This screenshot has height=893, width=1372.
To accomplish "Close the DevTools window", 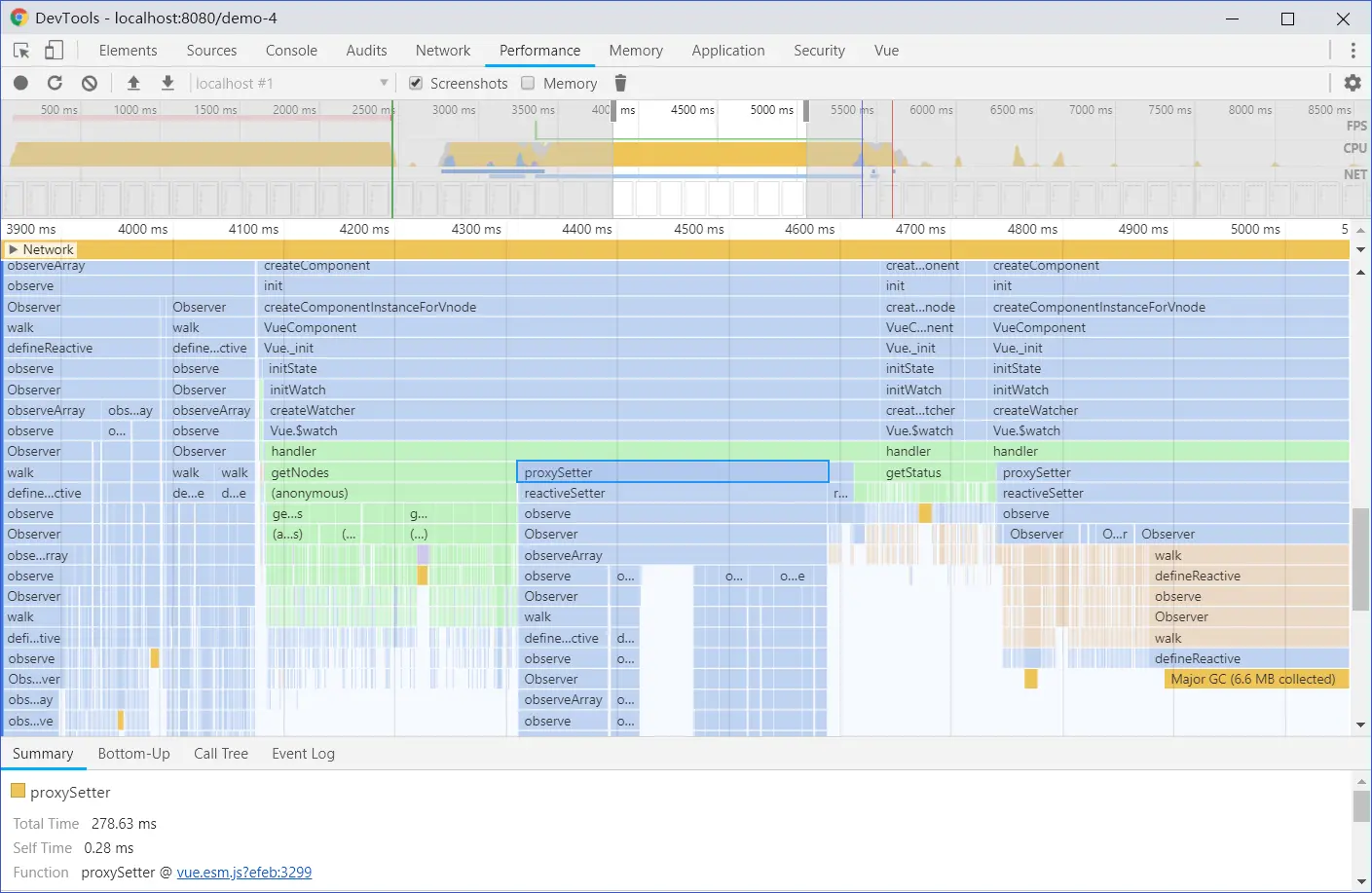I will pyautogui.click(x=1343, y=19).
